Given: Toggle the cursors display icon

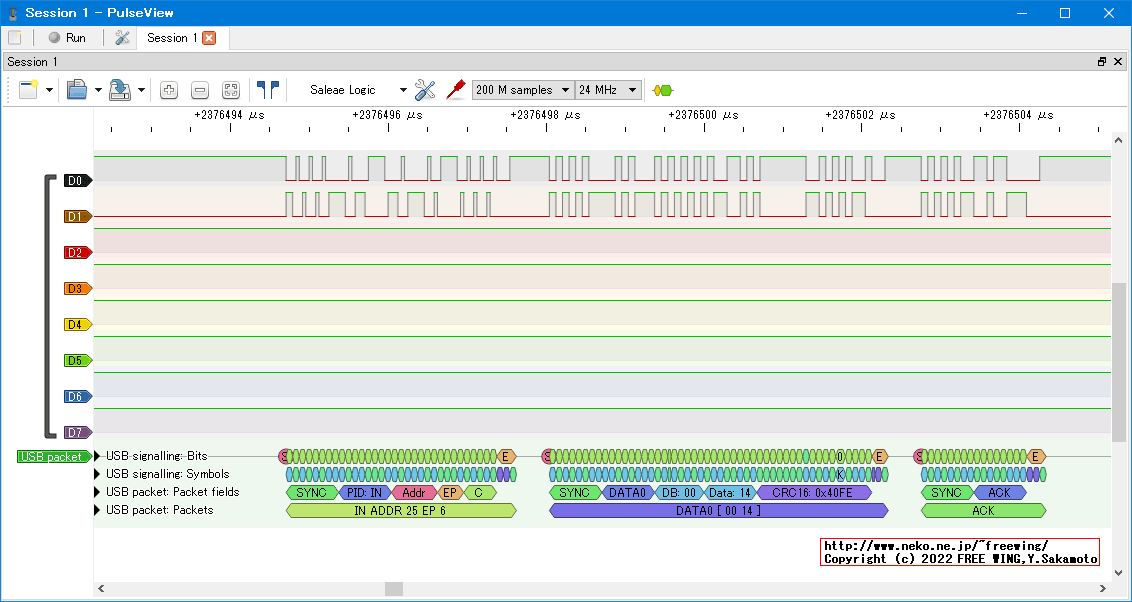Looking at the screenshot, I should [x=267, y=90].
